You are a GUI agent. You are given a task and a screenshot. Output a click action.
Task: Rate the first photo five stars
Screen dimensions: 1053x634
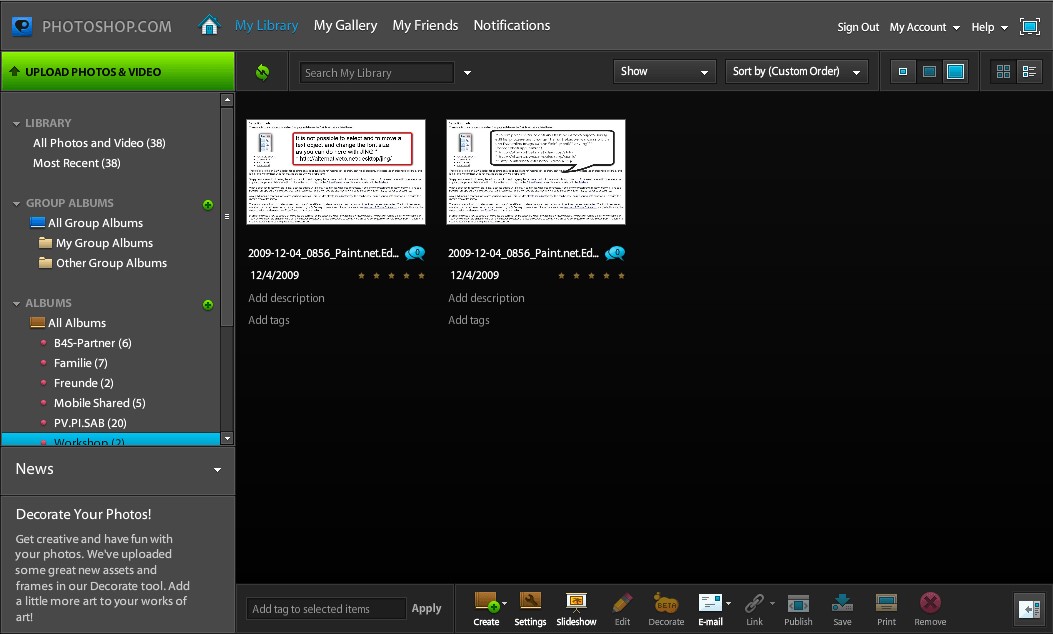click(x=423, y=275)
